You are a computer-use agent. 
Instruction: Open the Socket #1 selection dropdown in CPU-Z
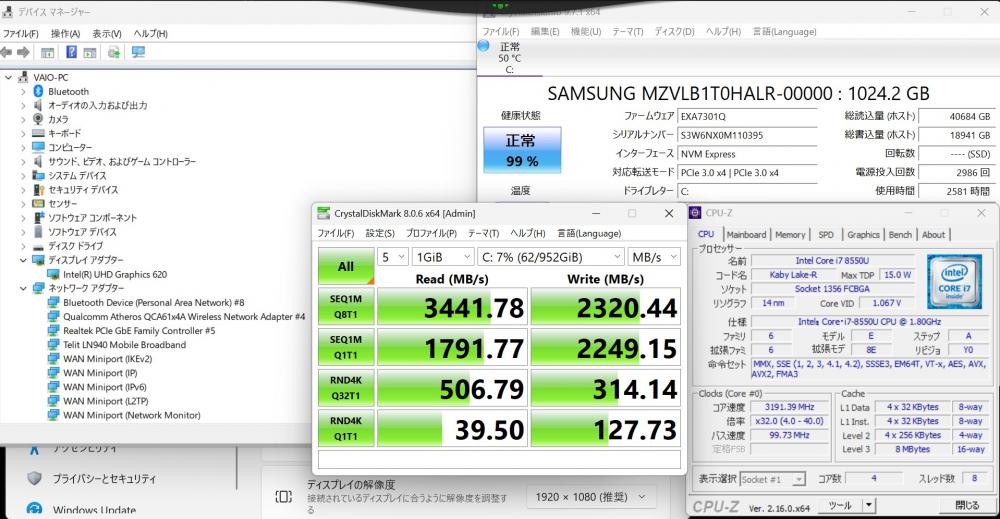772,479
